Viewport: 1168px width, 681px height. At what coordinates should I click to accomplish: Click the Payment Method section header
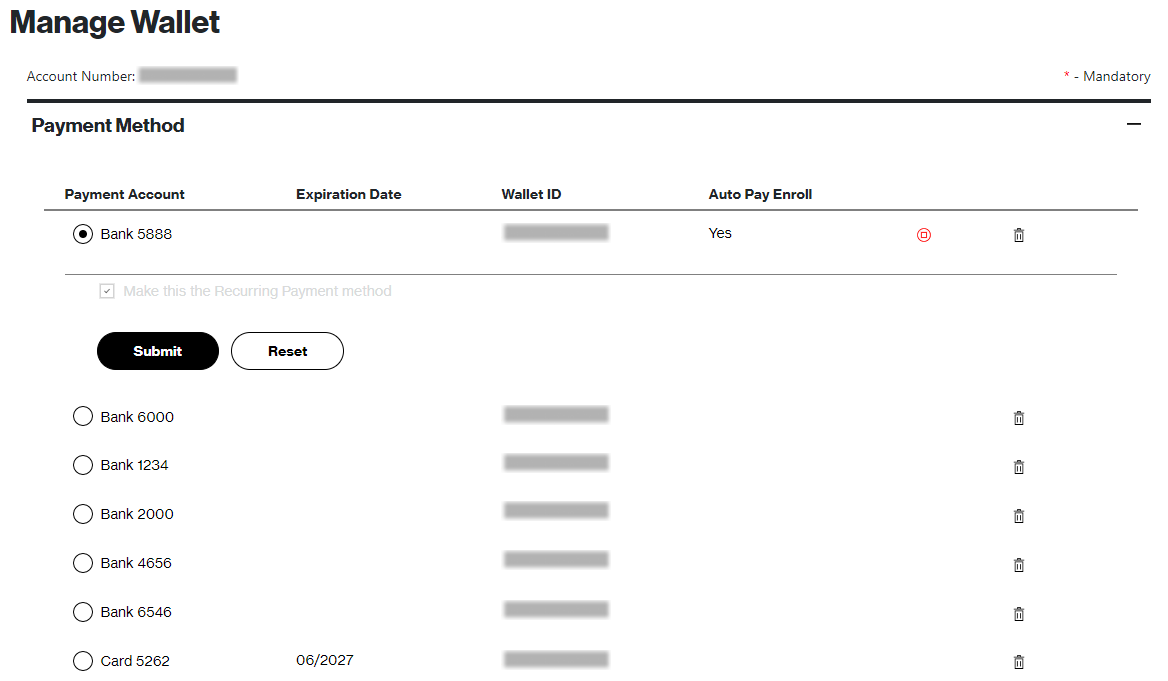(x=108, y=125)
